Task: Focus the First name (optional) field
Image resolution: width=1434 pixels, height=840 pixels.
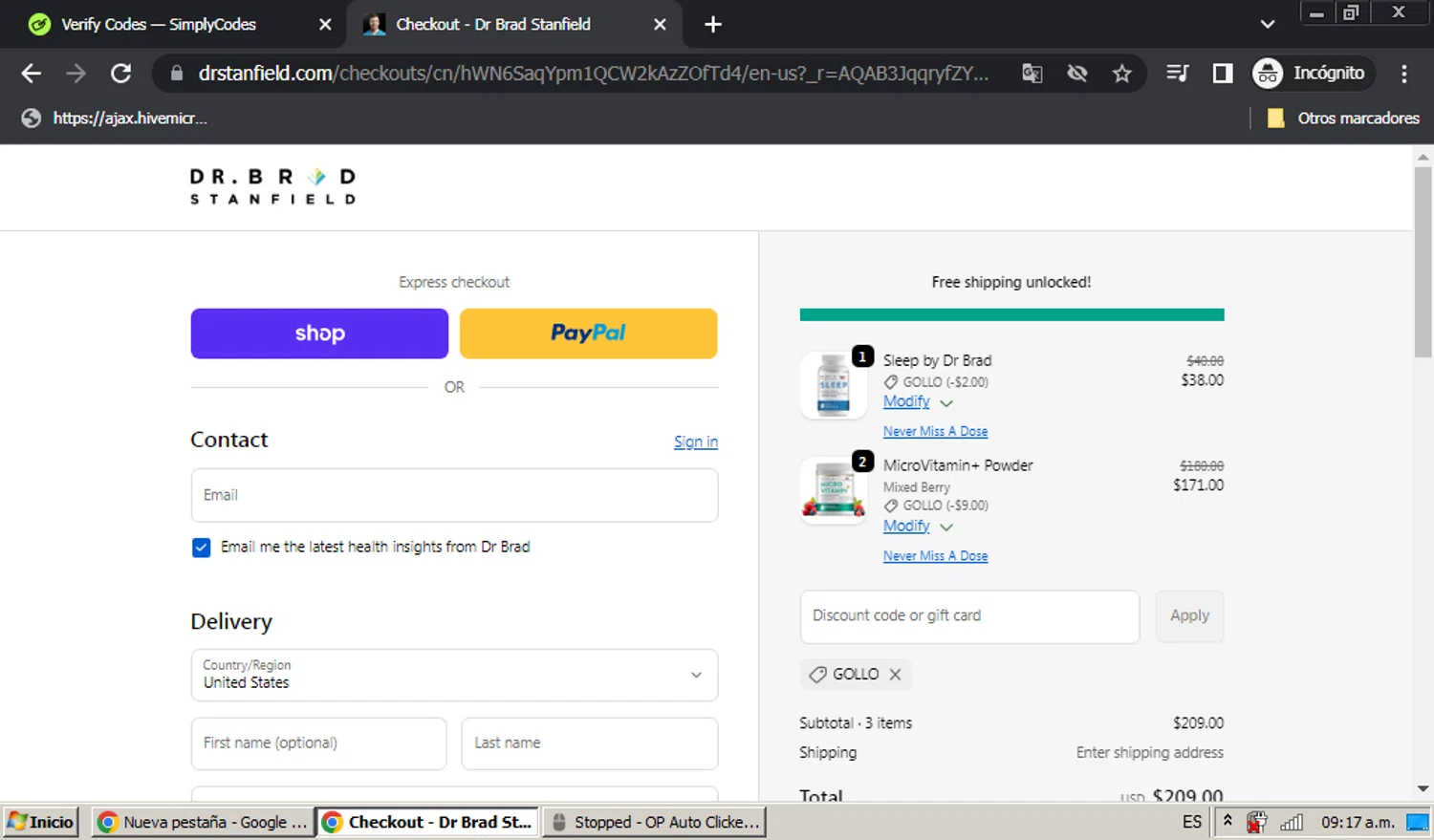Action: point(318,743)
